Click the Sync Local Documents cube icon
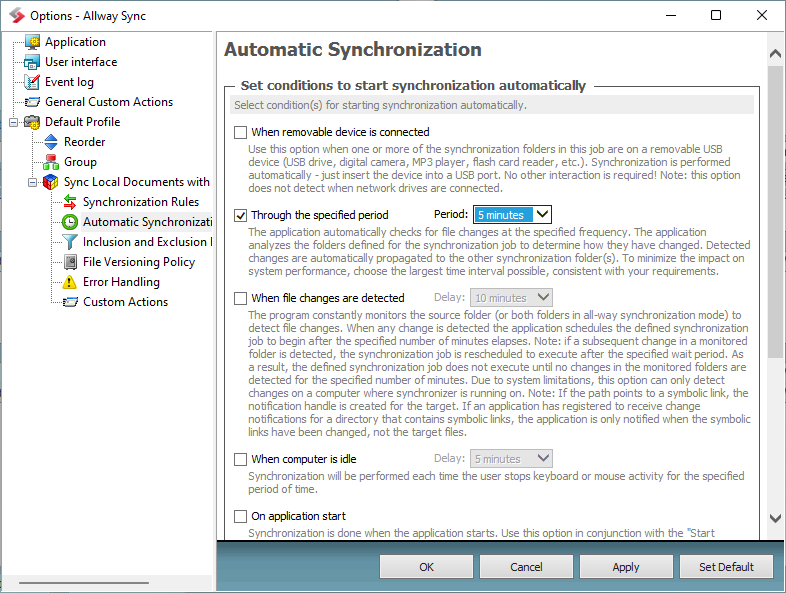Viewport: 786px width, 593px height. tap(51, 182)
